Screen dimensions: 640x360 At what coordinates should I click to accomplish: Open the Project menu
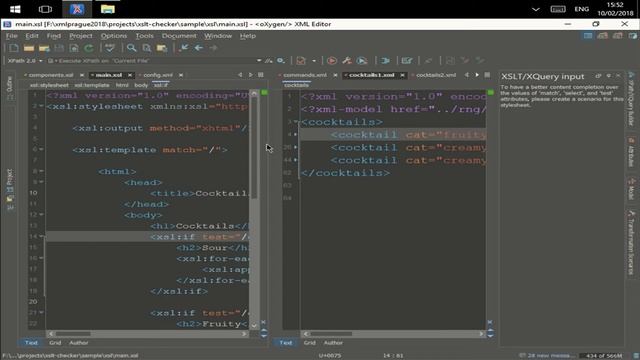coord(81,36)
